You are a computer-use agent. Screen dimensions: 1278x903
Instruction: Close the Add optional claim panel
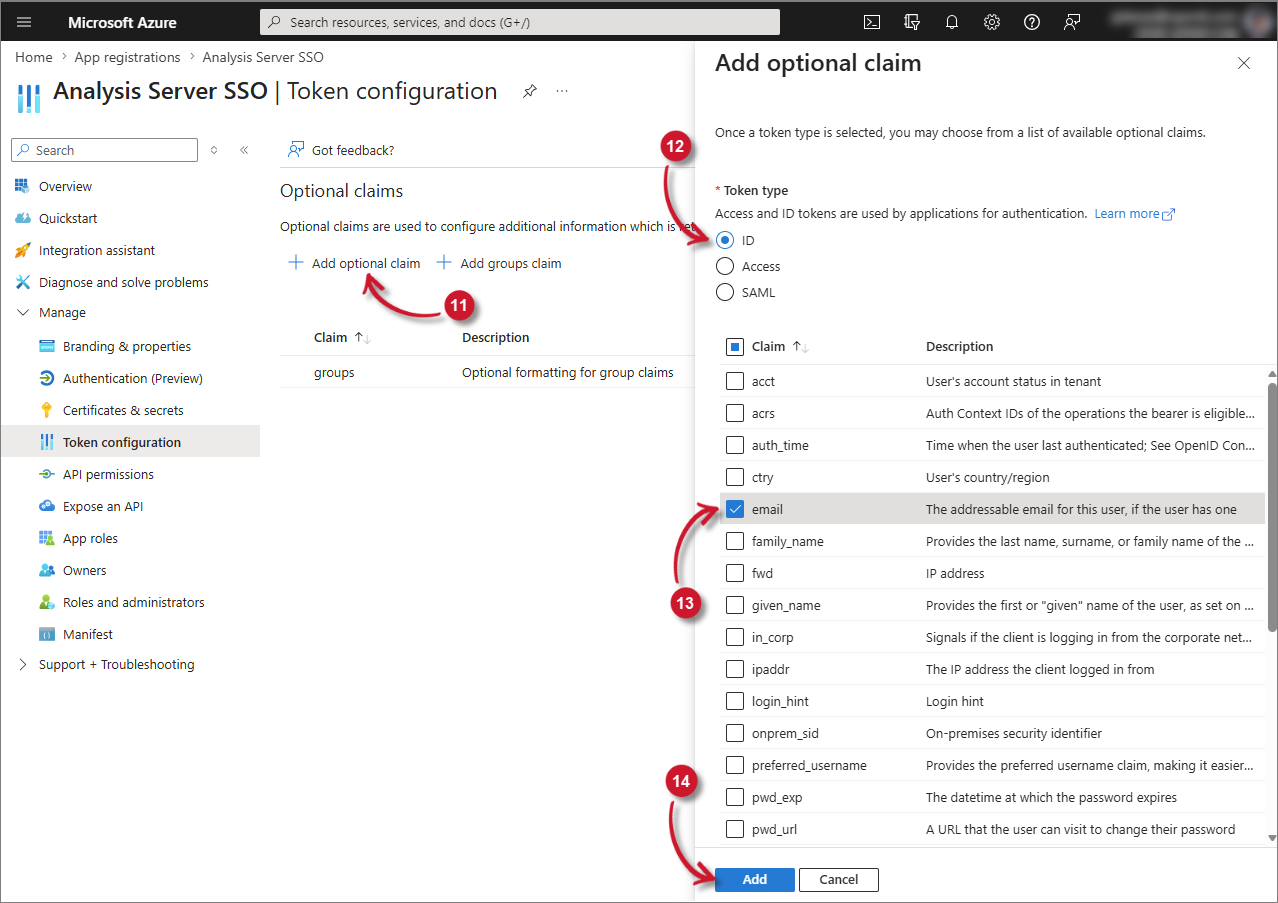[1244, 63]
